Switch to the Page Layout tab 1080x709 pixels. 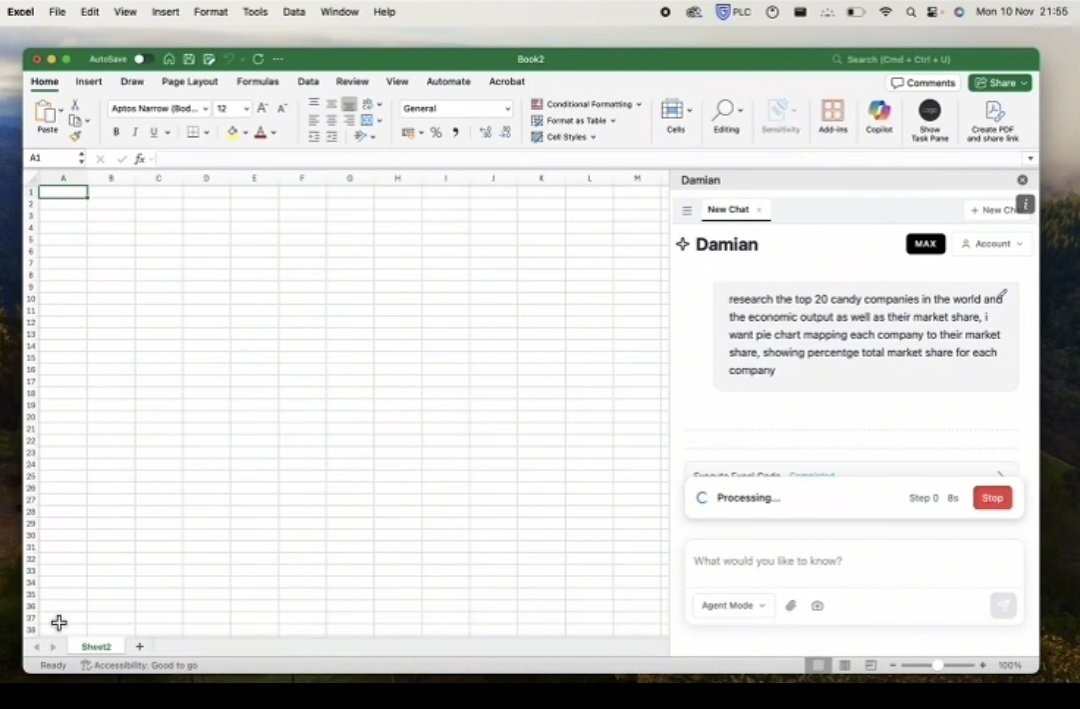point(189,81)
